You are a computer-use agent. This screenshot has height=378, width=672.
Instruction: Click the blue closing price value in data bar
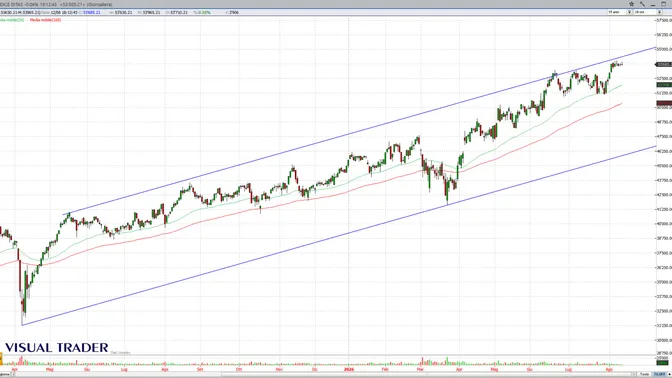[x=92, y=12]
